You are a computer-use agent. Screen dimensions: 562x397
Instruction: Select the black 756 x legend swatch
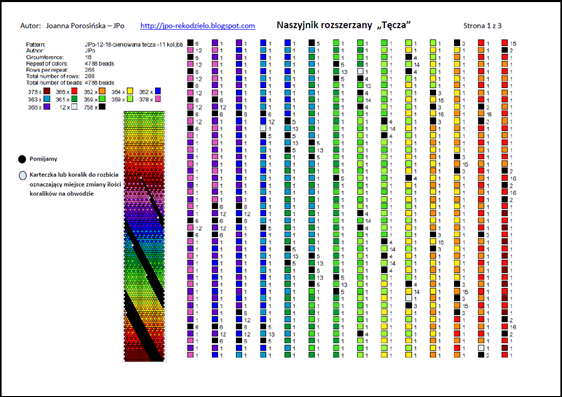click(x=102, y=107)
